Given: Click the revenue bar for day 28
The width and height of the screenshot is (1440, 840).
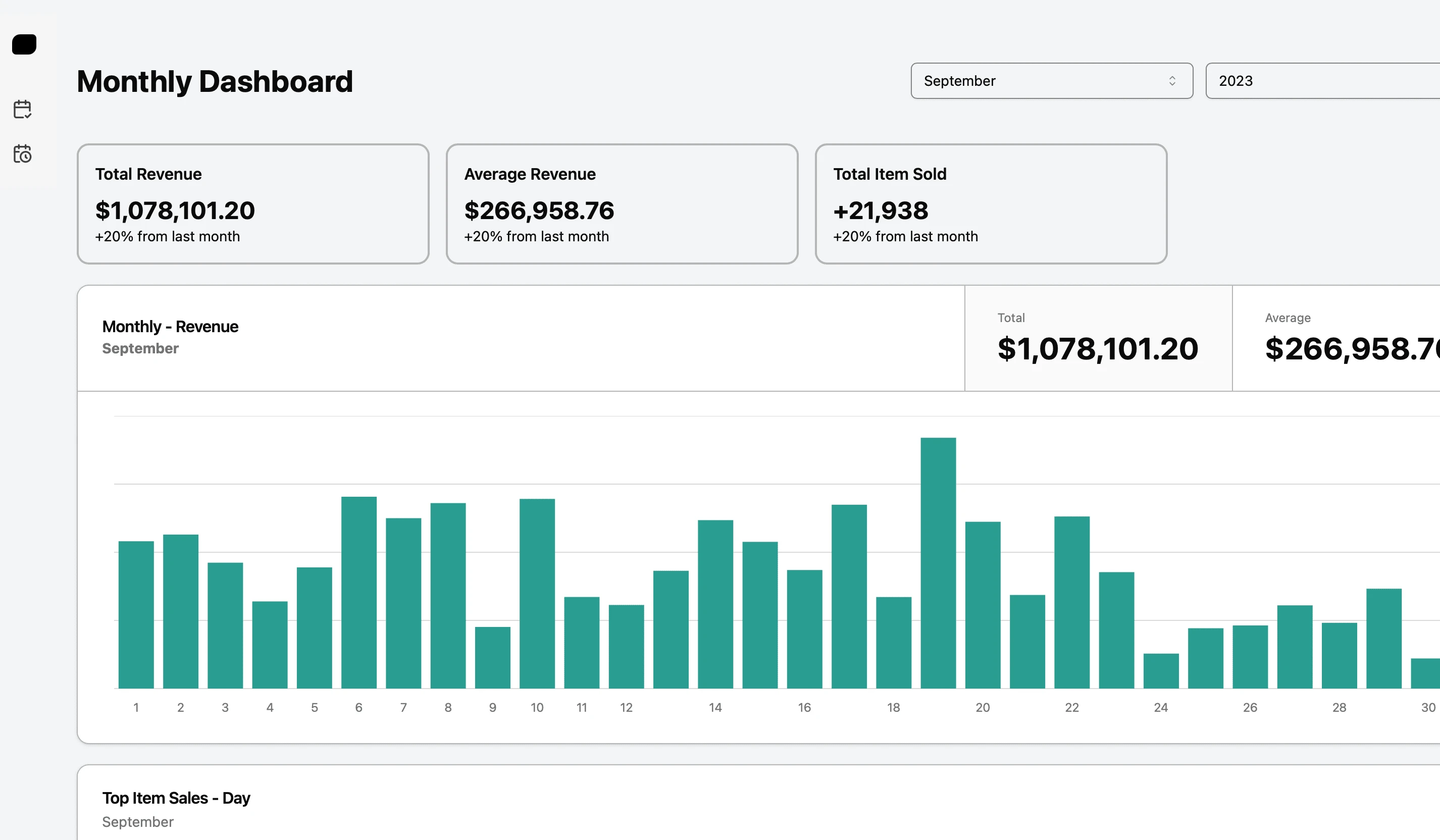Looking at the screenshot, I should pos(1340,655).
